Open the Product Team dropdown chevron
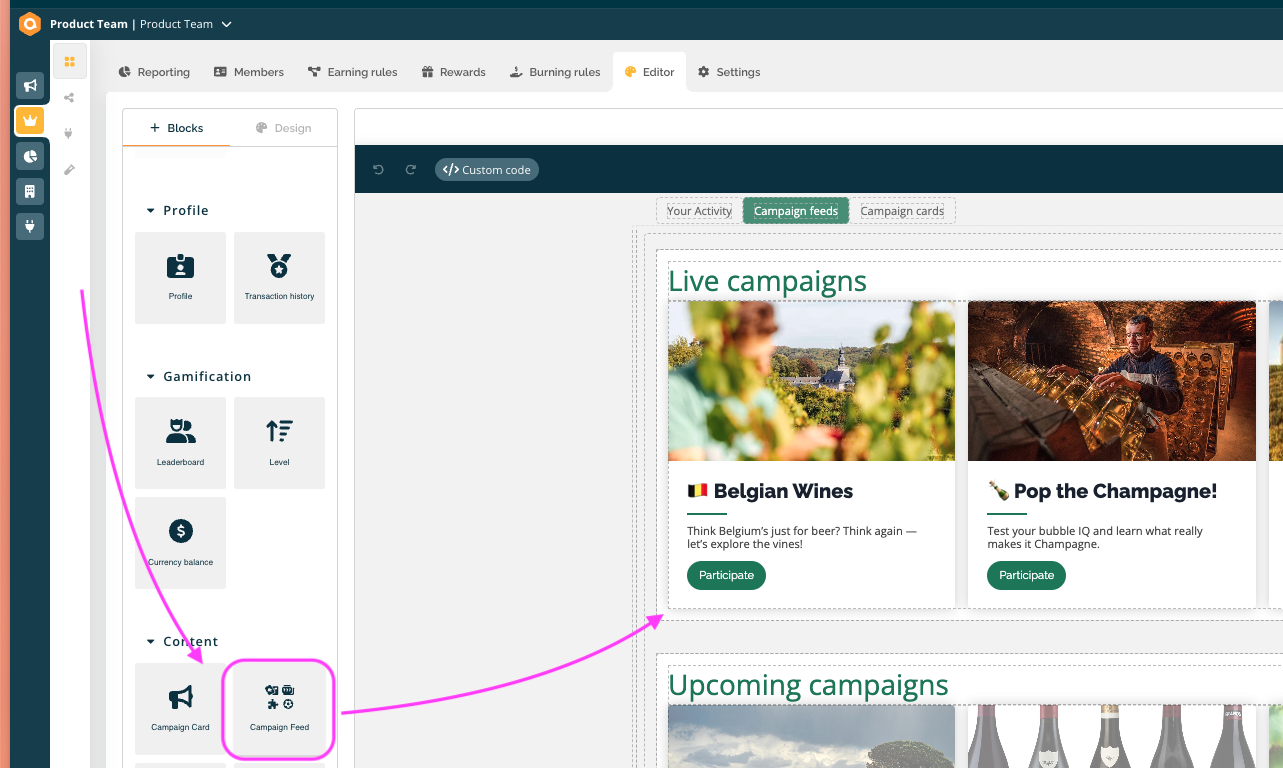Image resolution: width=1283 pixels, height=768 pixels. click(x=227, y=24)
